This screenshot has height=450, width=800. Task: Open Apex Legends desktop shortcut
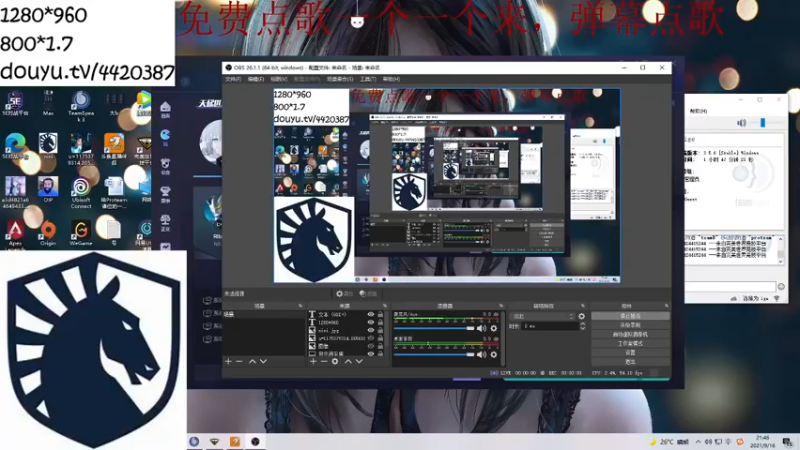[15, 234]
